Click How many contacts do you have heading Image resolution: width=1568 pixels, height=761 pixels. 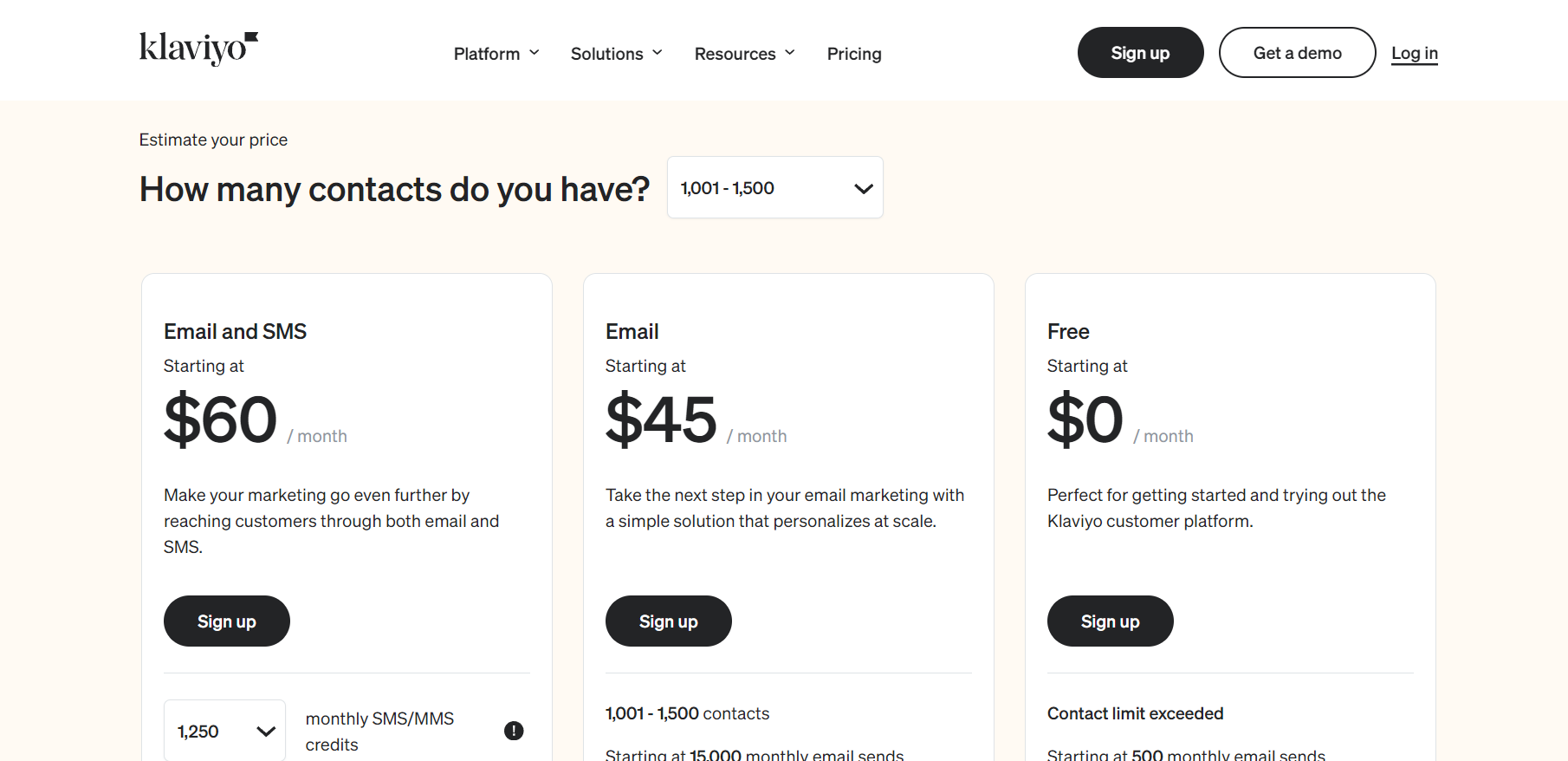point(394,189)
